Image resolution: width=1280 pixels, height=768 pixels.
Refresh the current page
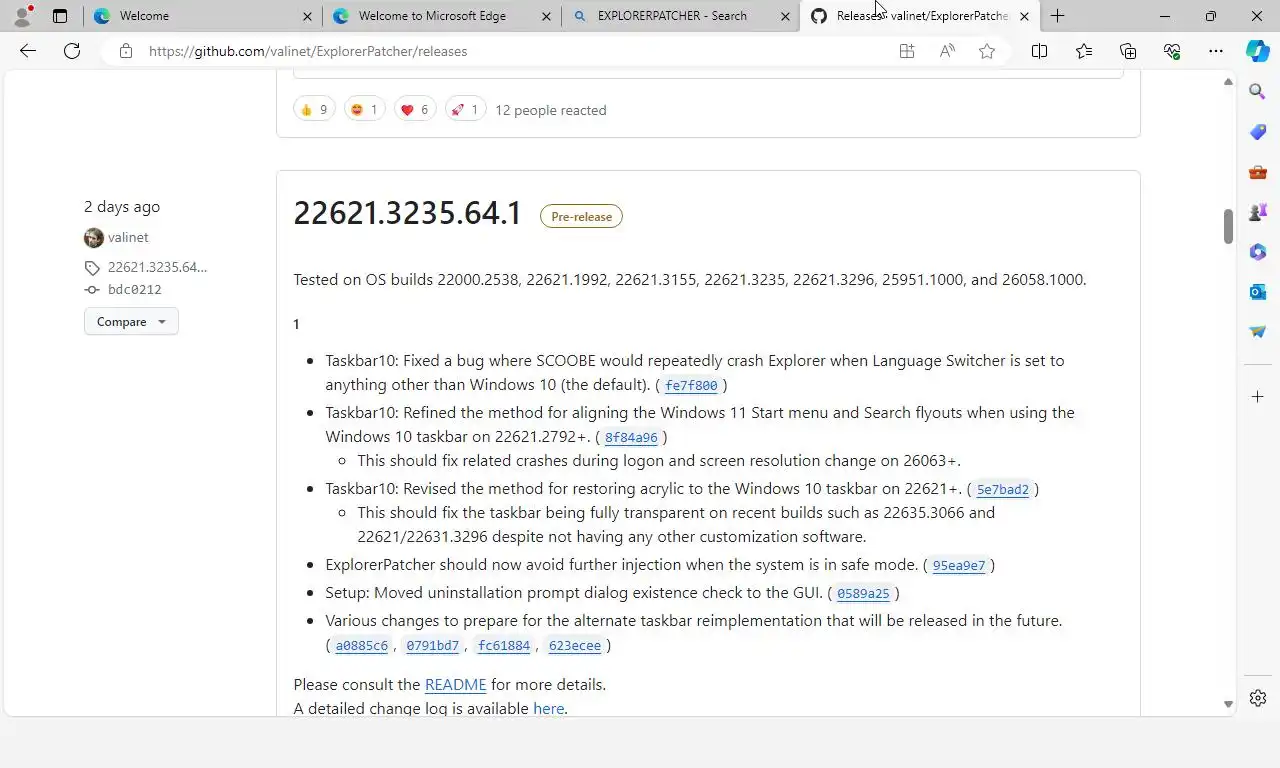[x=72, y=51]
